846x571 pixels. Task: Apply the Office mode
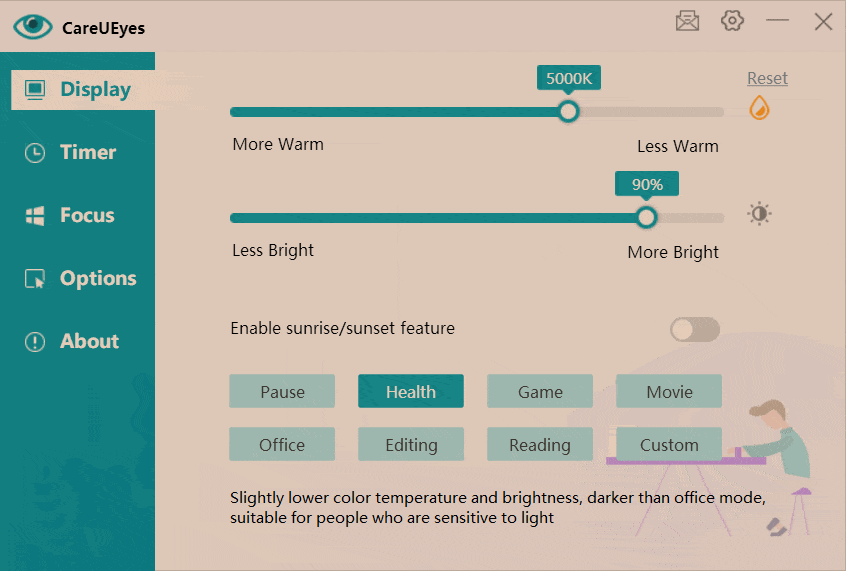pyautogui.click(x=282, y=444)
